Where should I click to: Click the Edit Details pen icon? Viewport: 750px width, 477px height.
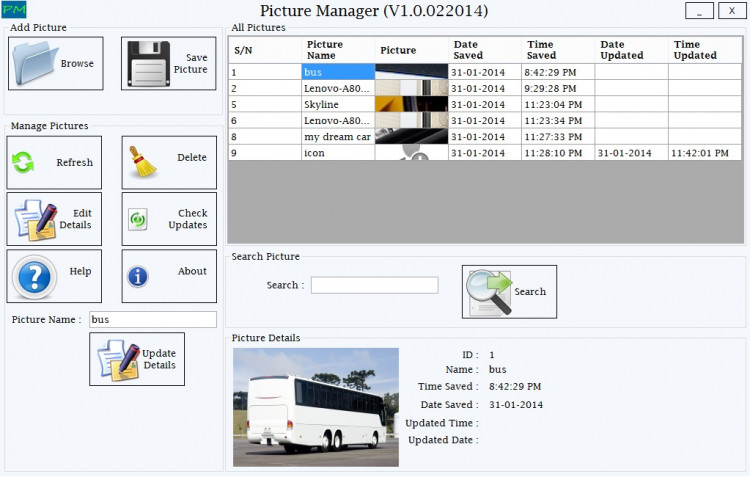(36, 220)
